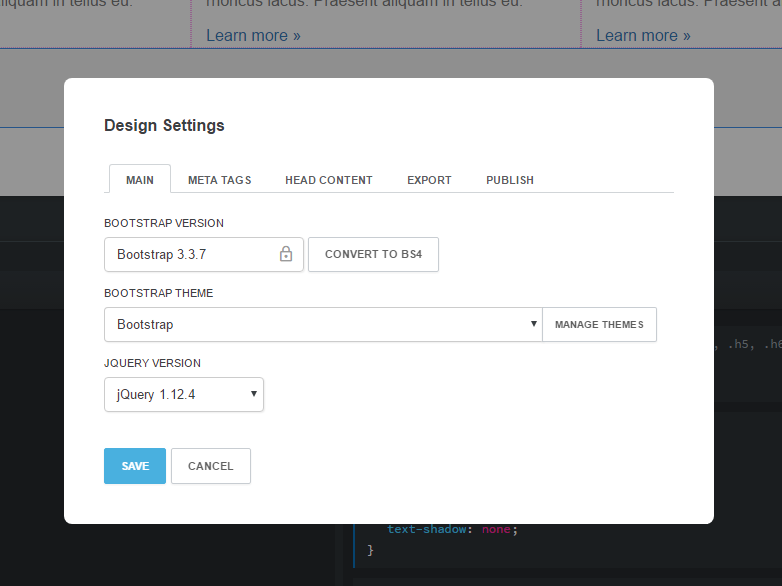Open the Bootstrap Theme dropdown

click(323, 325)
